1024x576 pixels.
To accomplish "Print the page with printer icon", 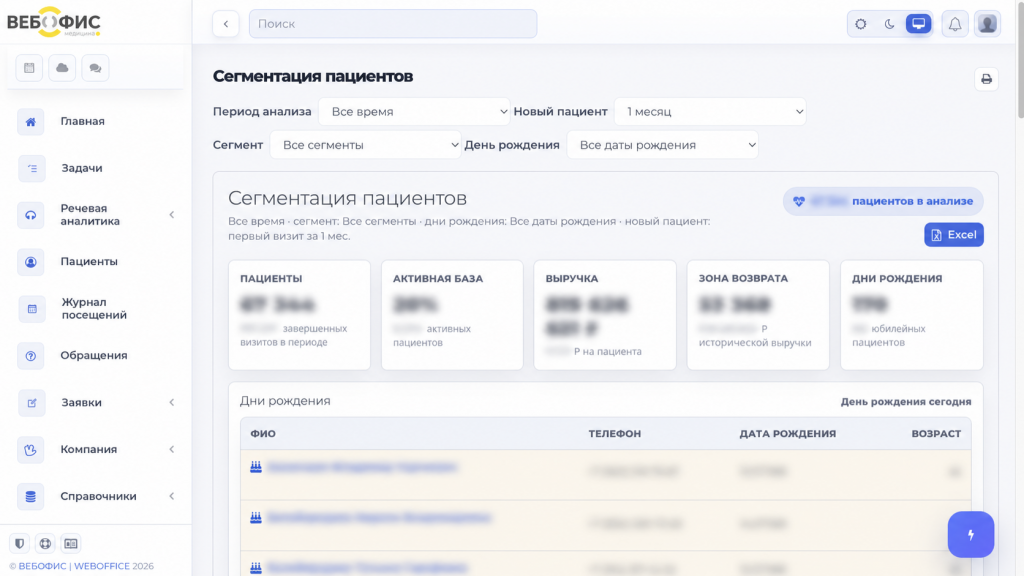I will tap(986, 79).
